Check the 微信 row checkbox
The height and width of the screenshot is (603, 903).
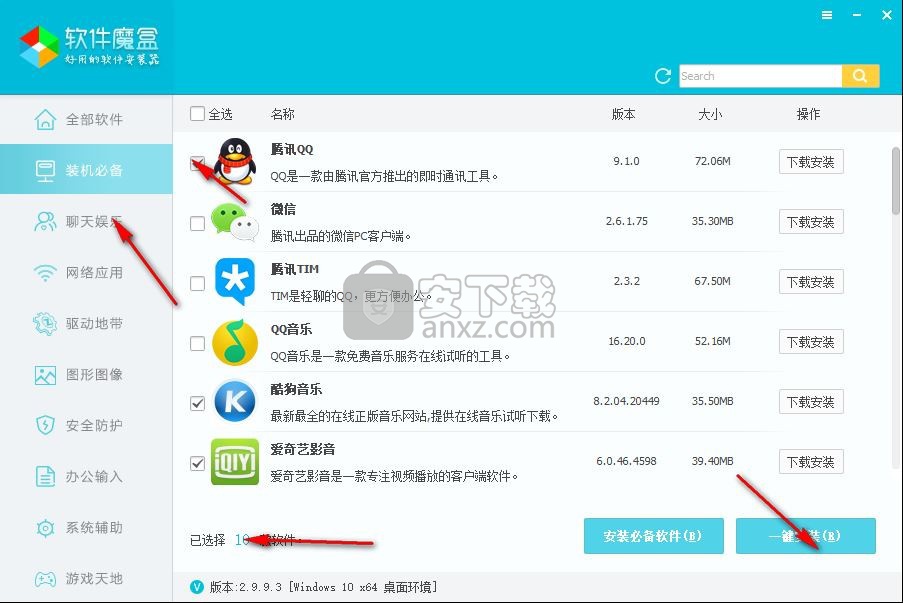click(197, 224)
